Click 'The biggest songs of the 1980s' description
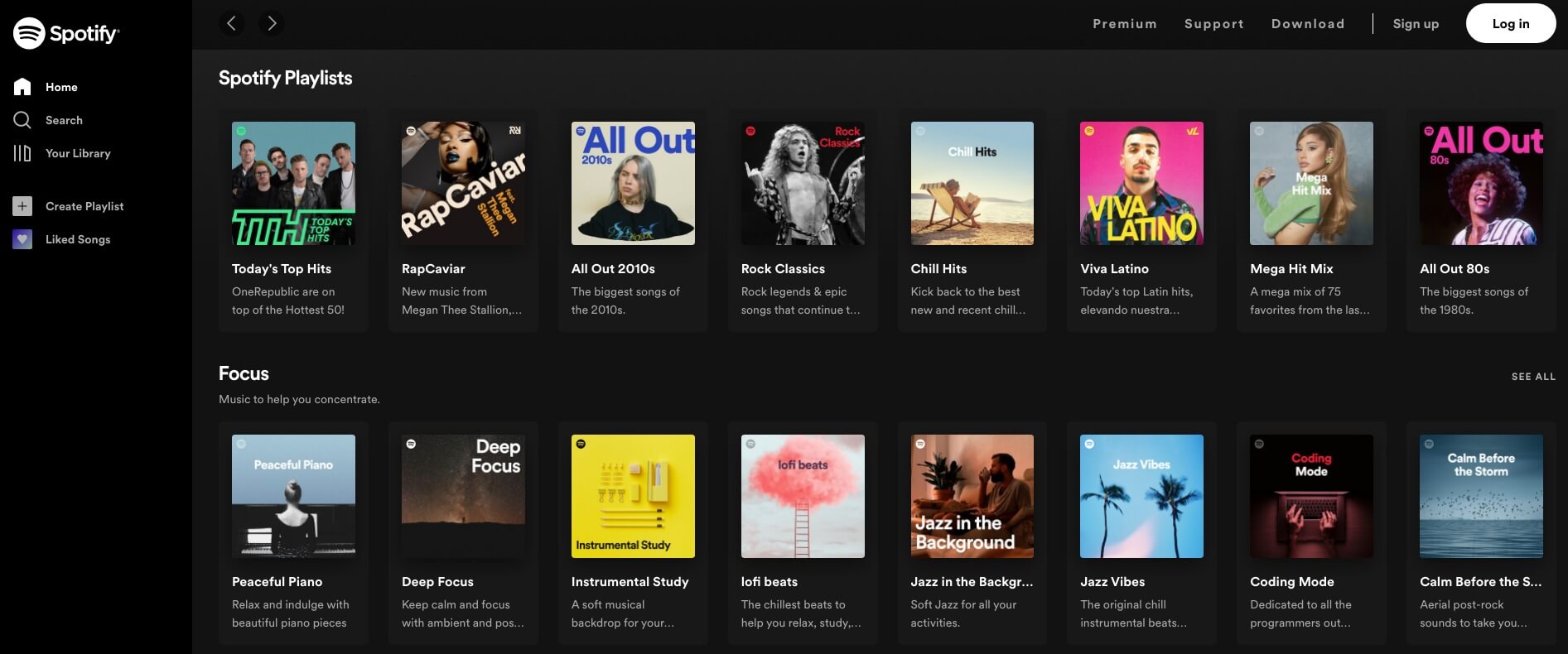 (x=1474, y=301)
